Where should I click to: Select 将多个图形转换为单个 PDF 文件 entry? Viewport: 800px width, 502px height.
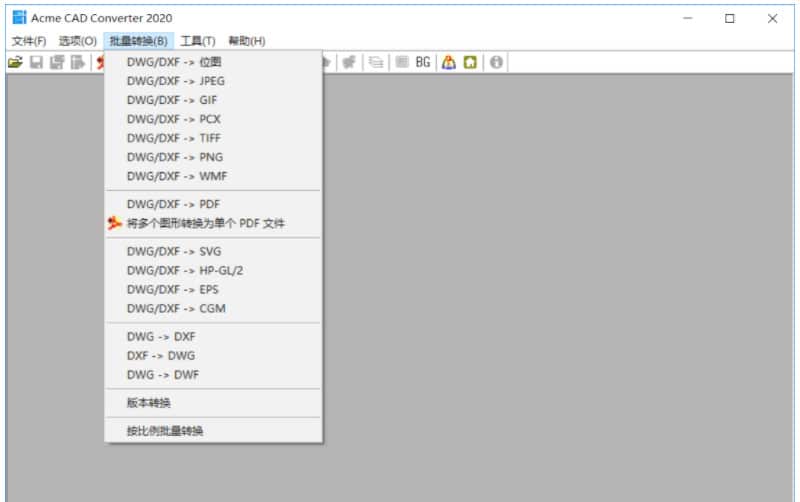[213, 223]
